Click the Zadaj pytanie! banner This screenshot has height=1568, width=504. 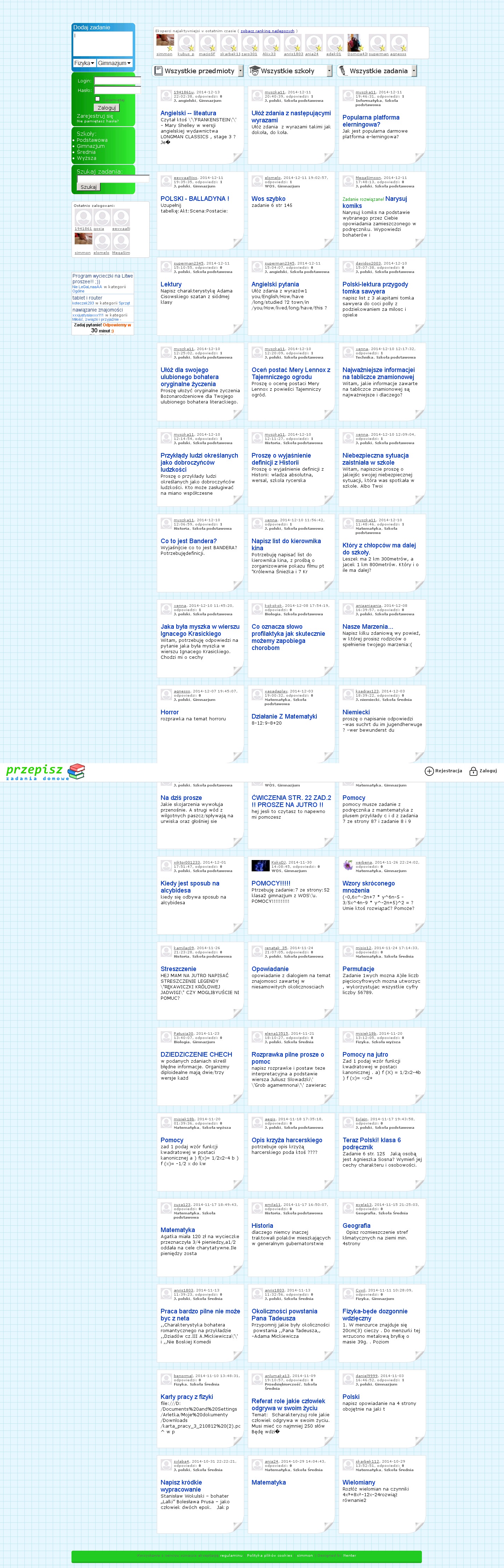(102, 327)
